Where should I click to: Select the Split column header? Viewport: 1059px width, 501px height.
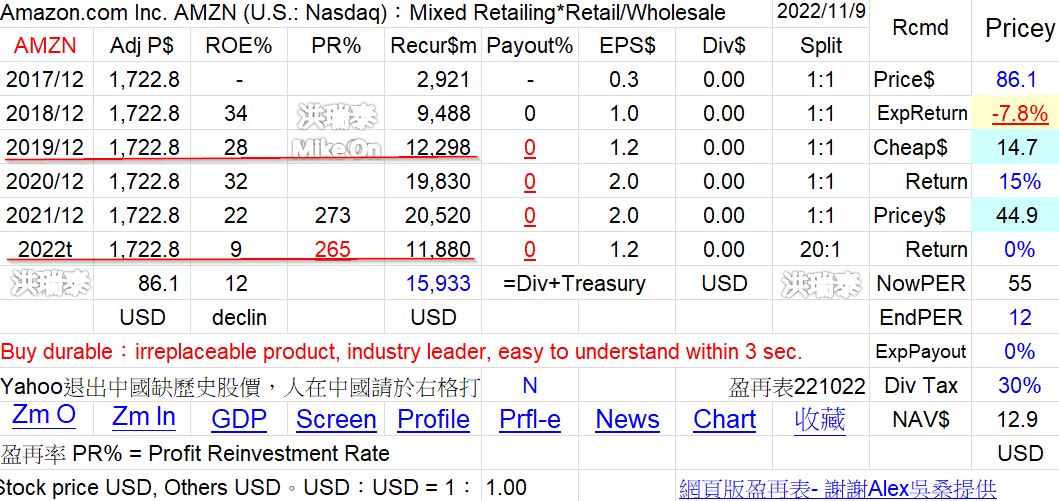(x=821, y=46)
